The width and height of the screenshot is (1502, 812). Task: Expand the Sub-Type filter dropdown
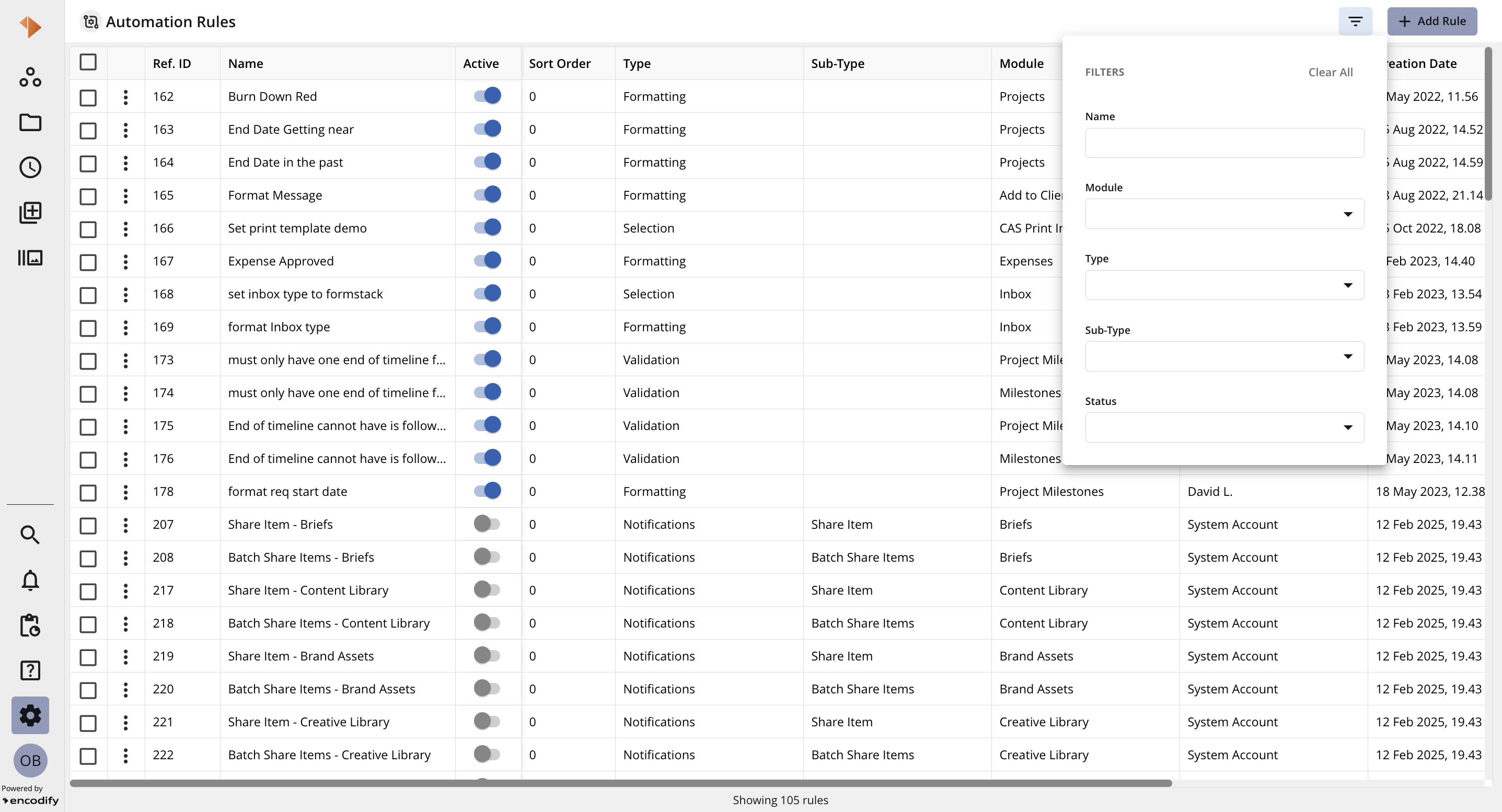coord(1224,356)
